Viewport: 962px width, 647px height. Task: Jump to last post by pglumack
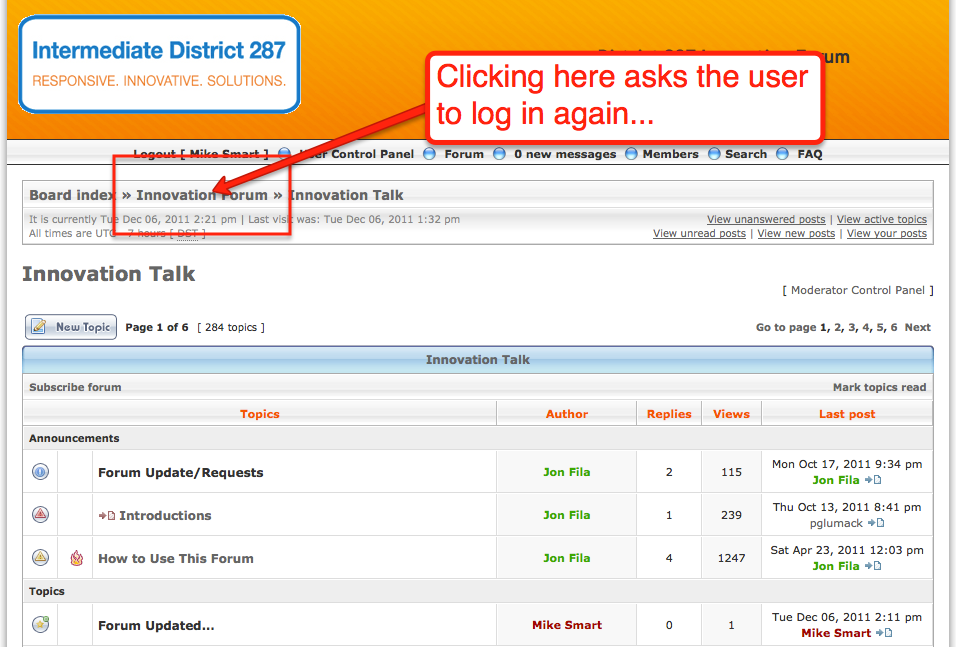876,523
